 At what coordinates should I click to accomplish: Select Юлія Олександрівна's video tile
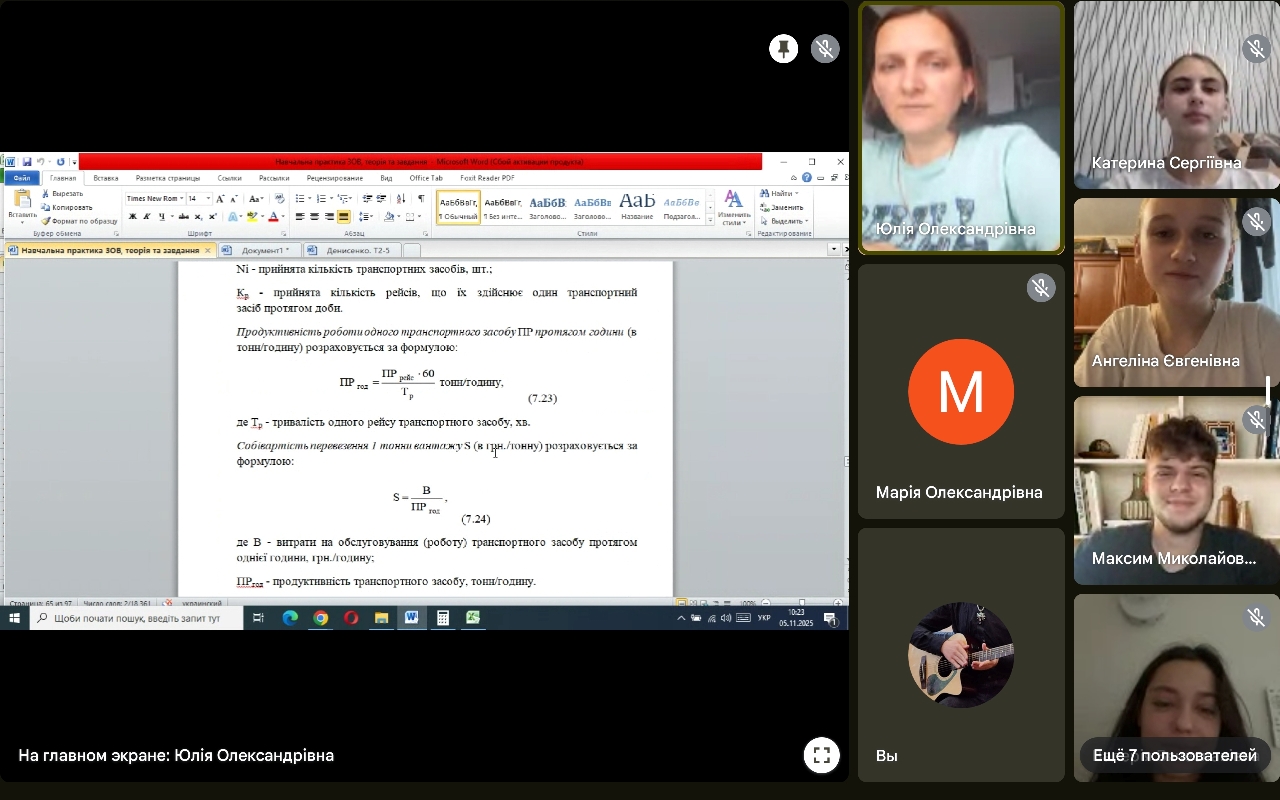click(x=961, y=128)
